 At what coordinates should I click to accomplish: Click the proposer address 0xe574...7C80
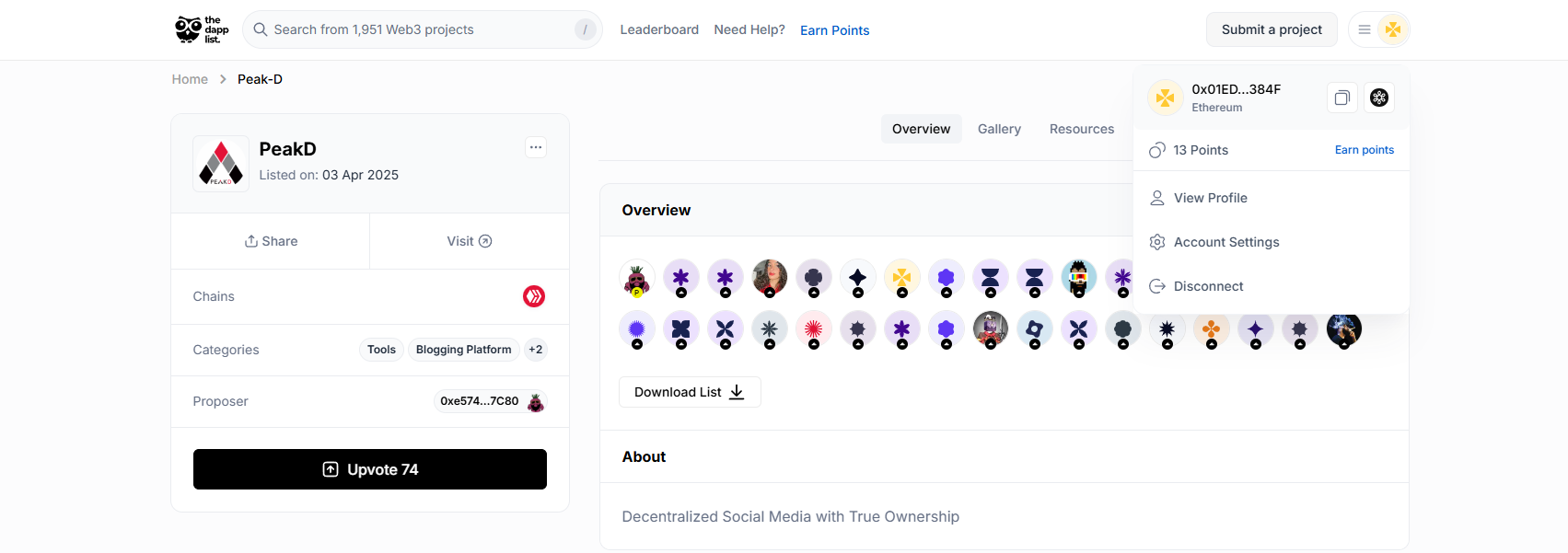tap(479, 401)
